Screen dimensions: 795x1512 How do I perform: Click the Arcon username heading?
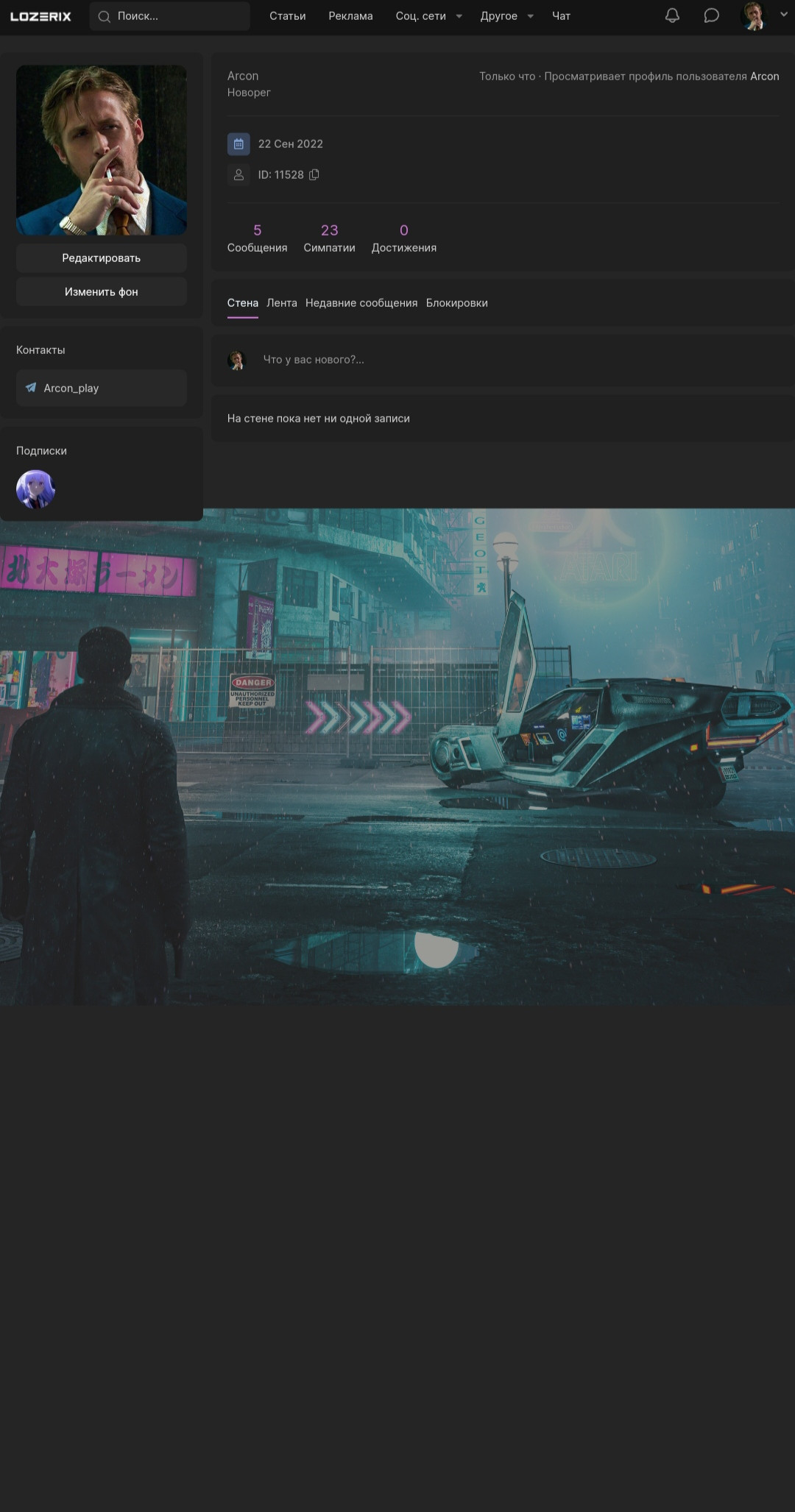(x=243, y=76)
